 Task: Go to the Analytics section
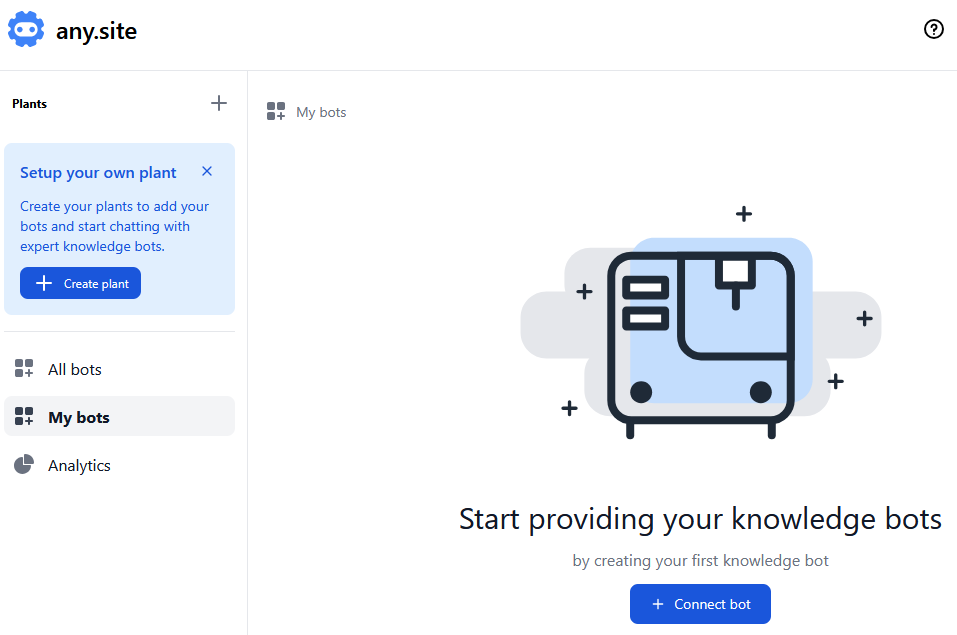click(79, 465)
